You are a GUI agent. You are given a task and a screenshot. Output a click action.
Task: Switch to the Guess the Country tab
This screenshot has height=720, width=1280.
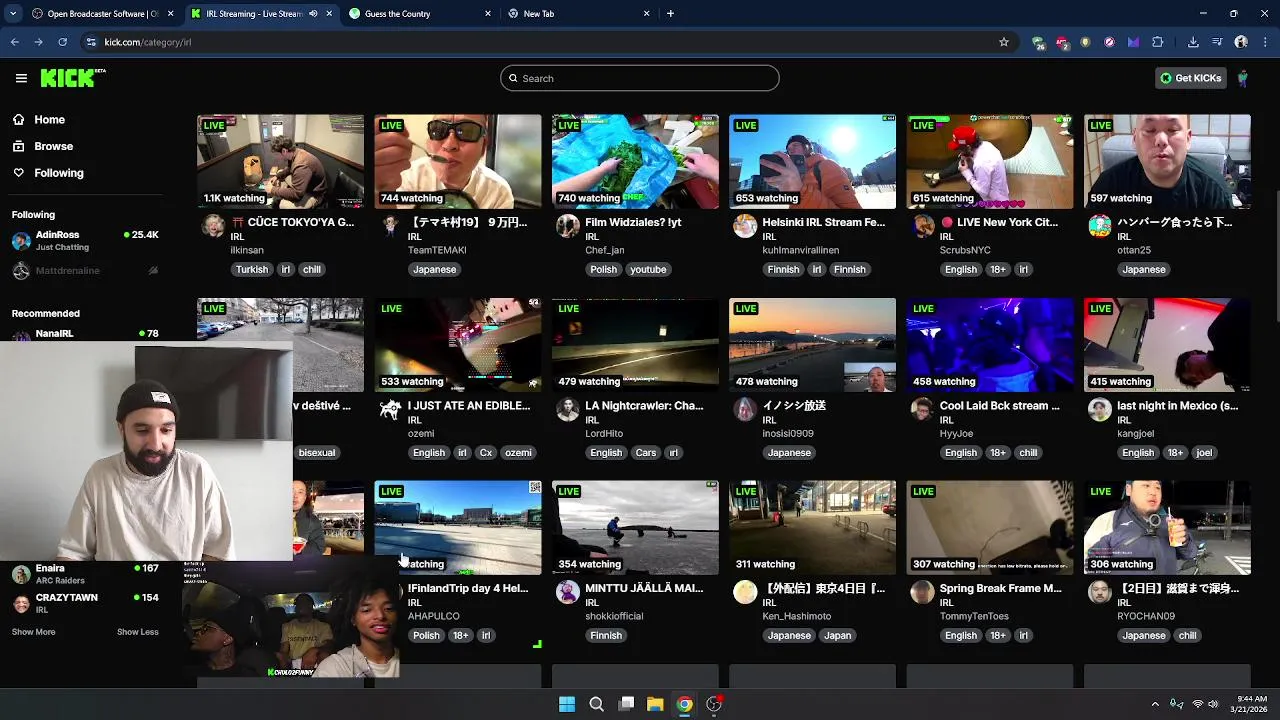(x=419, y=14)
